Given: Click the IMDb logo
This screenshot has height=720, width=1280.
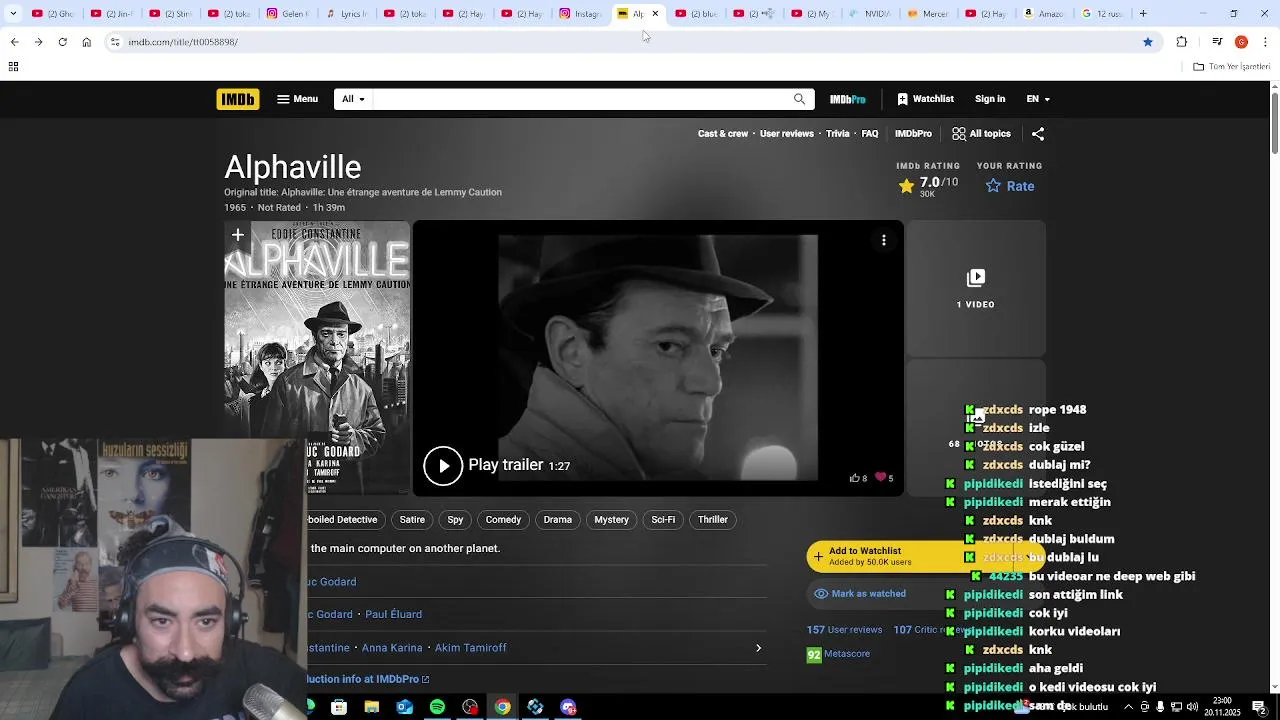Looking at the screenshot, I should [x=237, y=99].
